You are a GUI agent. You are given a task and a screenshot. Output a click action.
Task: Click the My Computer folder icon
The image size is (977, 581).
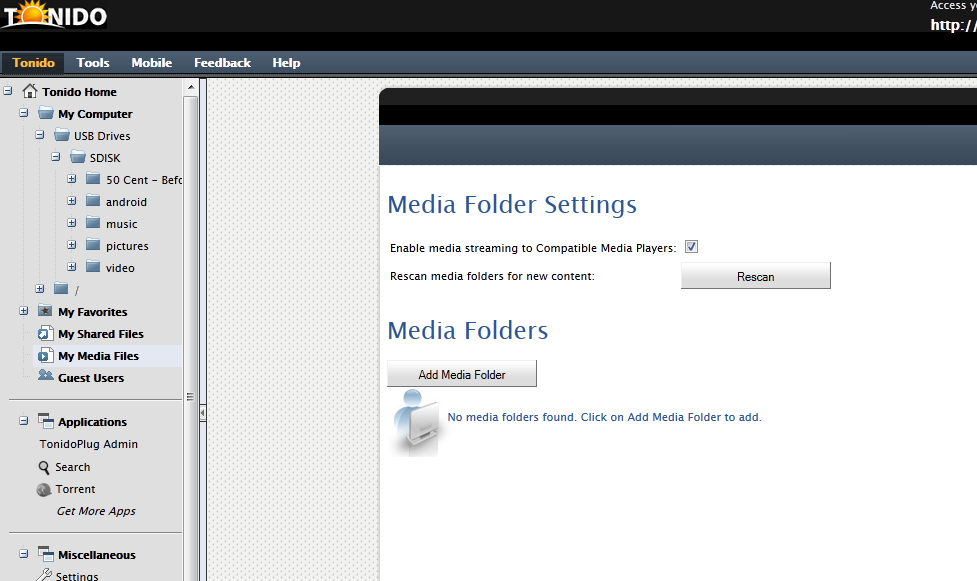click(45, 113)
